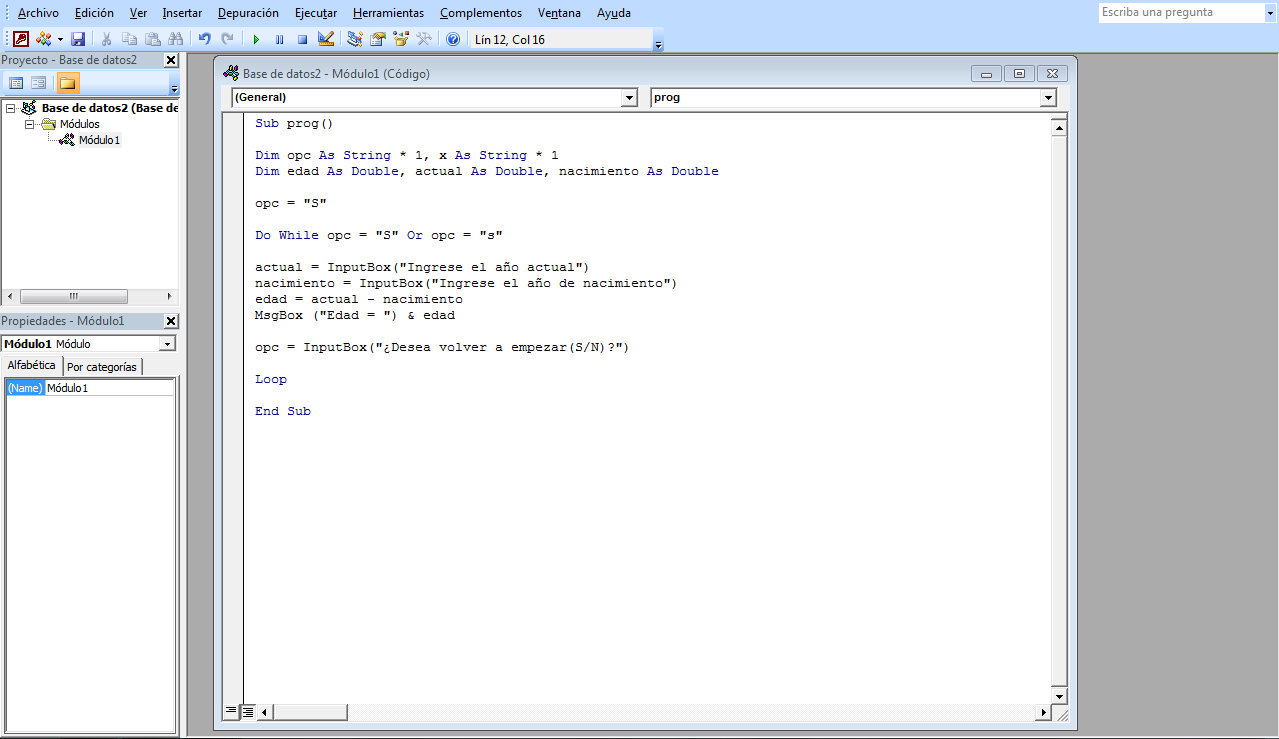Open the (General) object dropdown

click(x=629, y=97)
